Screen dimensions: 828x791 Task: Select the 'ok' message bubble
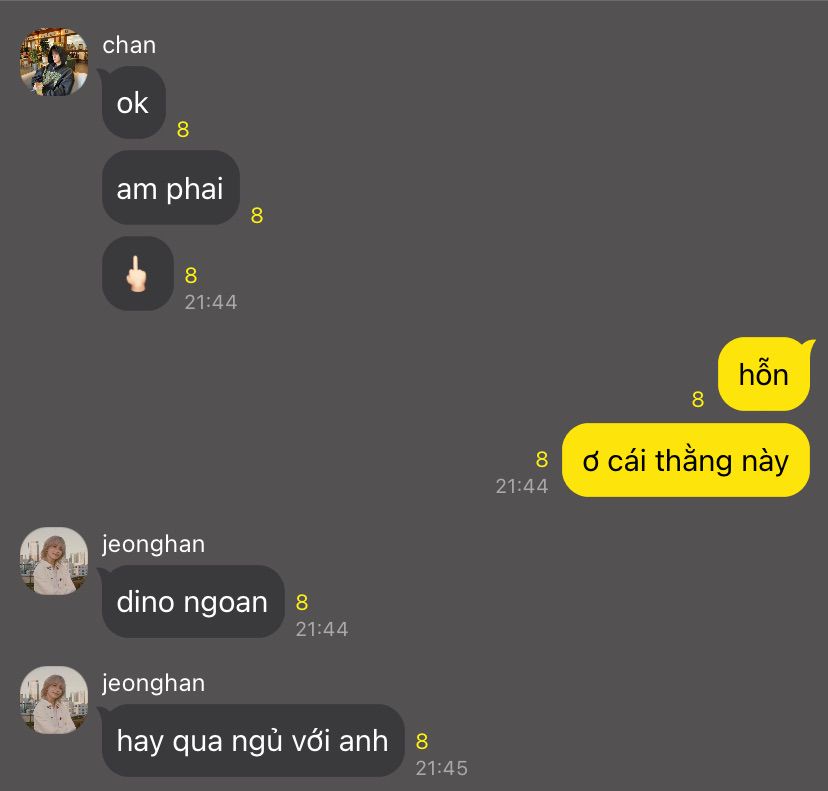coord(133,102)
